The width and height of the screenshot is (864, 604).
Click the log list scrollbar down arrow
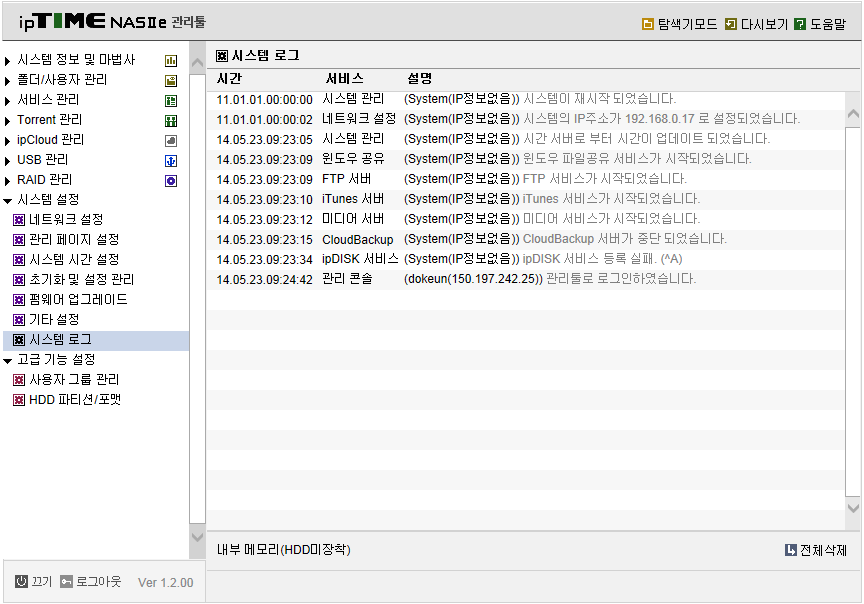click(x=853, y=508)
